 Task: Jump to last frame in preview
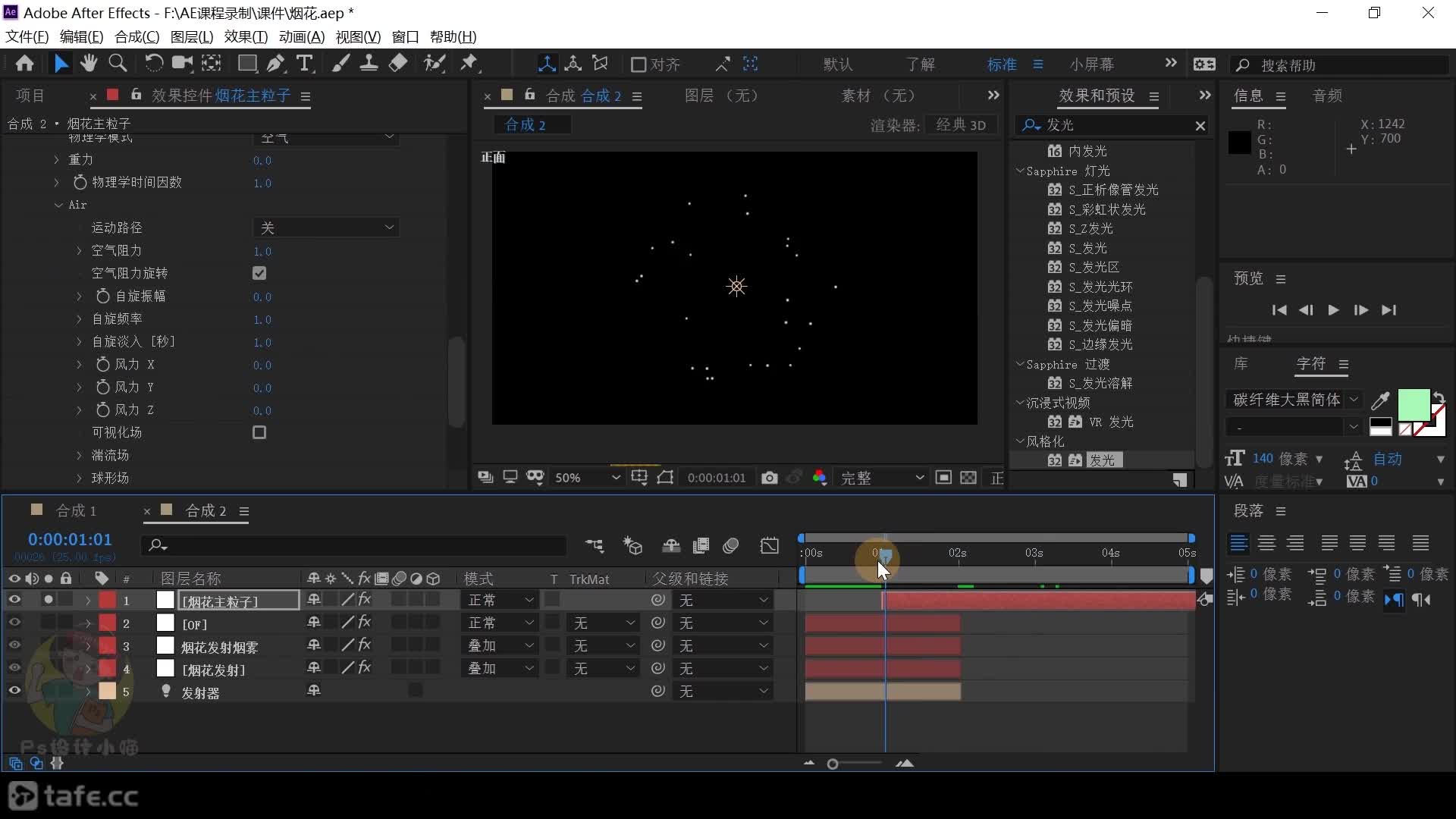click(1389, 310)
